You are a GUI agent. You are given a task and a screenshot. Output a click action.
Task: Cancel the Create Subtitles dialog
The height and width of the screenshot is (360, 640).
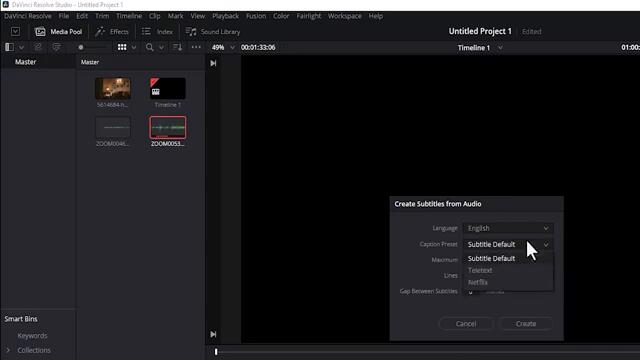pyautogui.click(x=466, y=324)
